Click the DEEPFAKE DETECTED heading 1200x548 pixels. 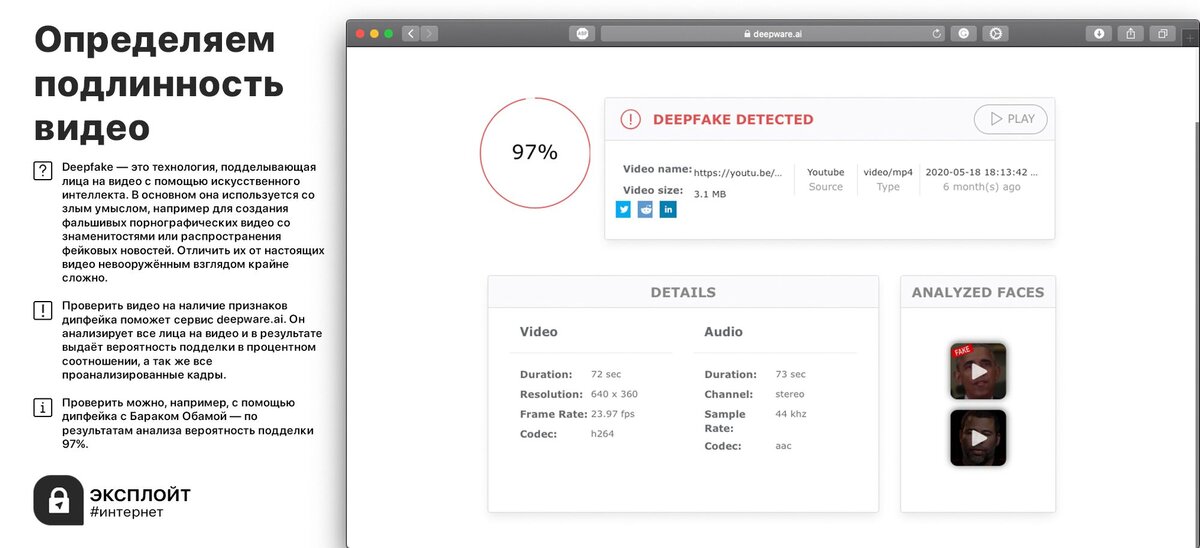(733, 119)
